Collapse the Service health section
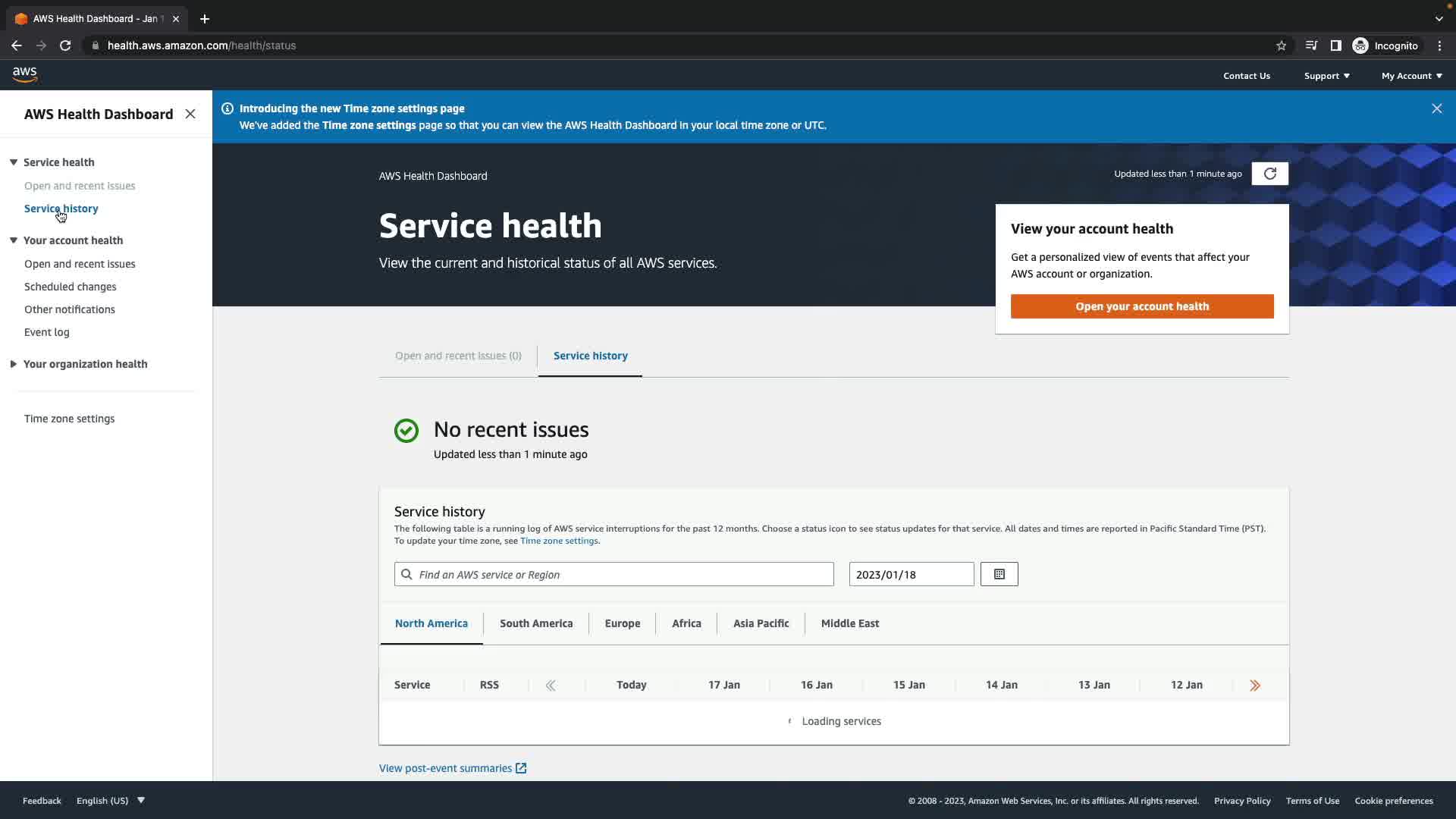The height and width of the screenshot is (819, 1456). click(x=14, y=162)
